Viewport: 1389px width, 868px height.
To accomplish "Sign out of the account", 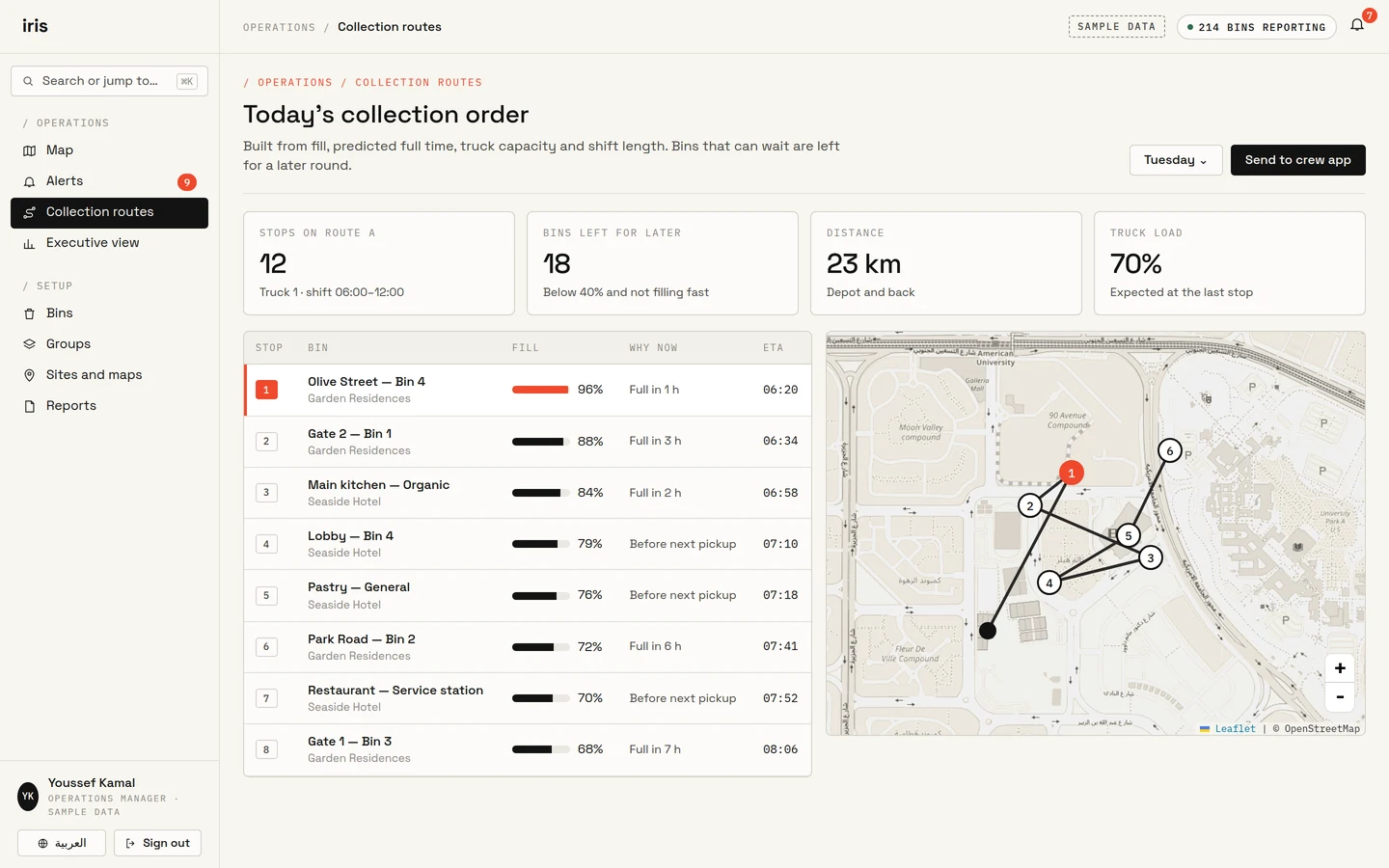I will (x=157, y=843).
